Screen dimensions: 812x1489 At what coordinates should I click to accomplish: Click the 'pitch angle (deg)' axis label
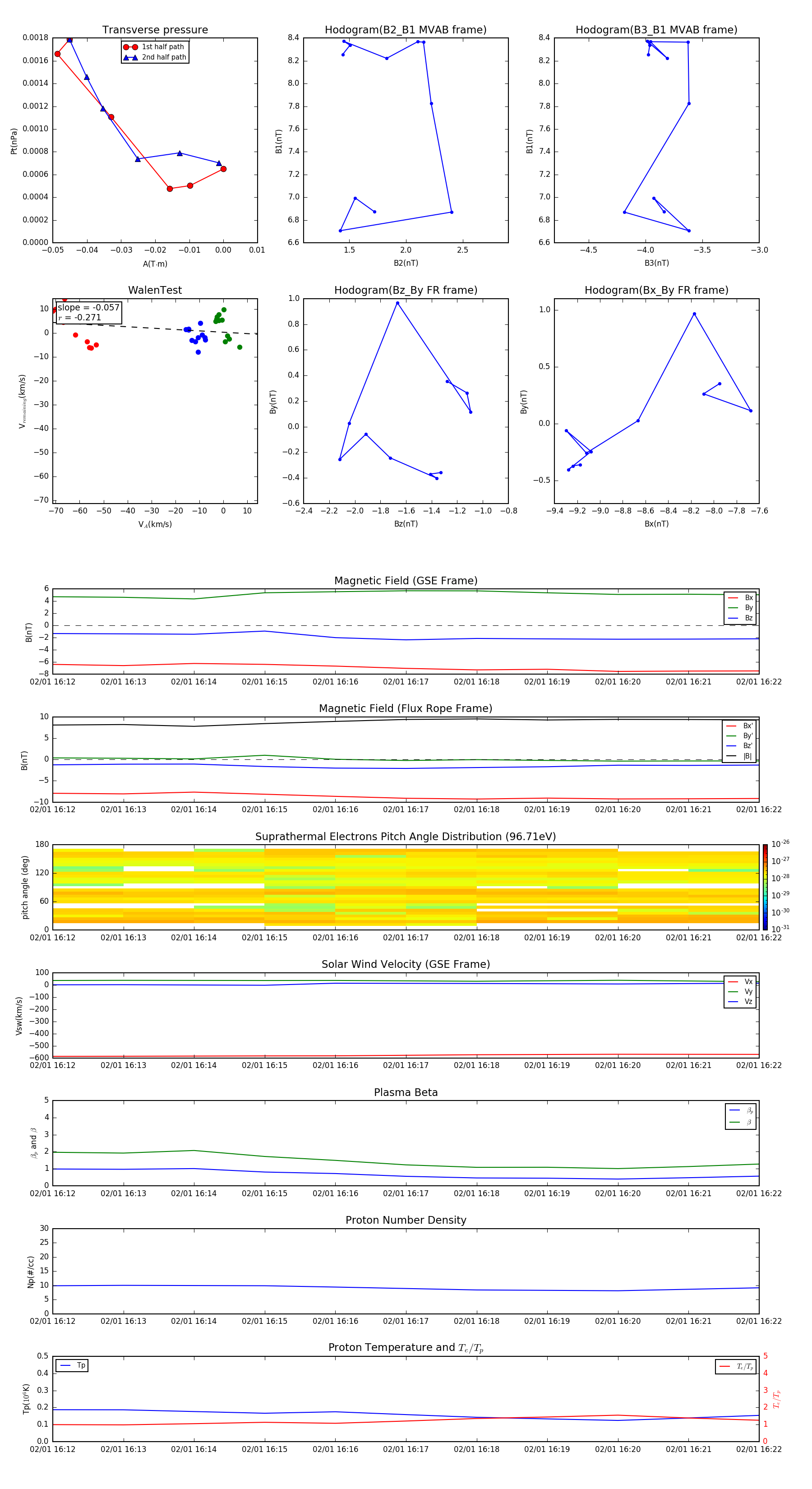pyautogui.click(x=25, y=887)
